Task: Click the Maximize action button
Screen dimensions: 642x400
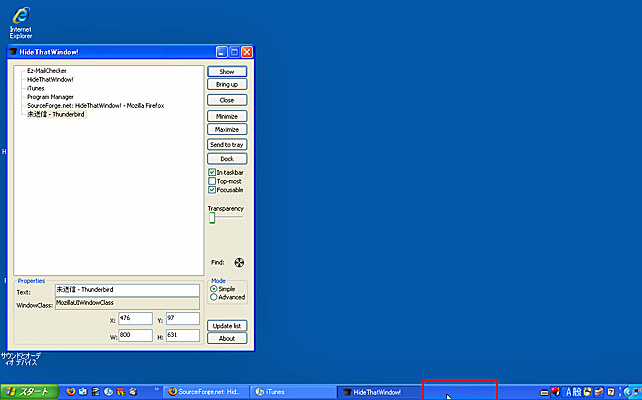Action: [x=227, y=129]
